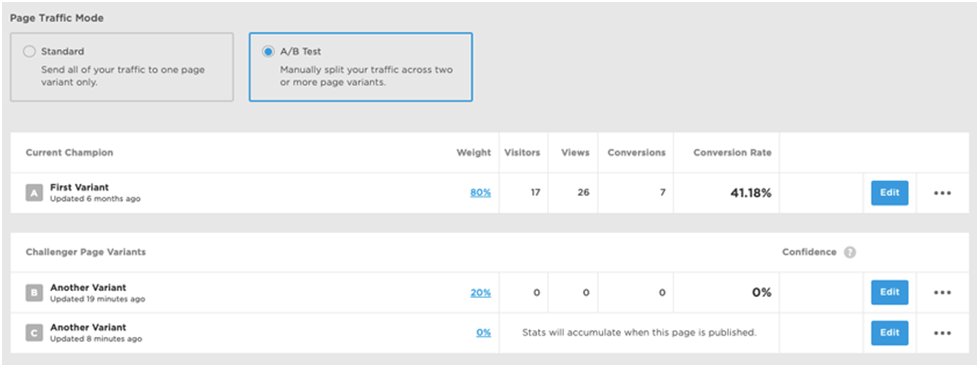Image resolution: width=979 pixels, height=367 pixels.
Task: Open the three-dot menu for variant C
Action: [x=942, y=333]
